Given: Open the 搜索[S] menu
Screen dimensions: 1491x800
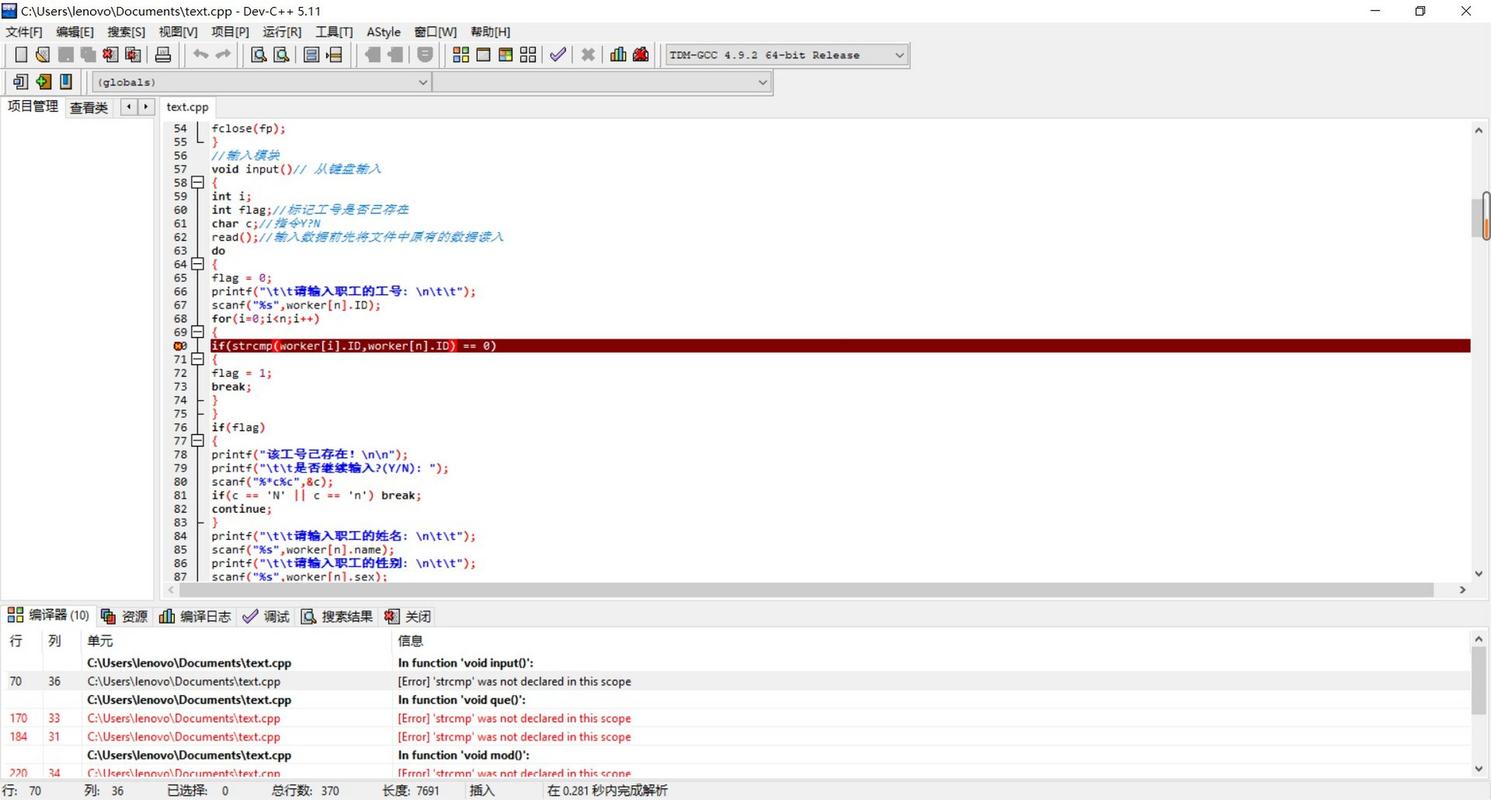Looking at the screenshot, I should [126, 32].
